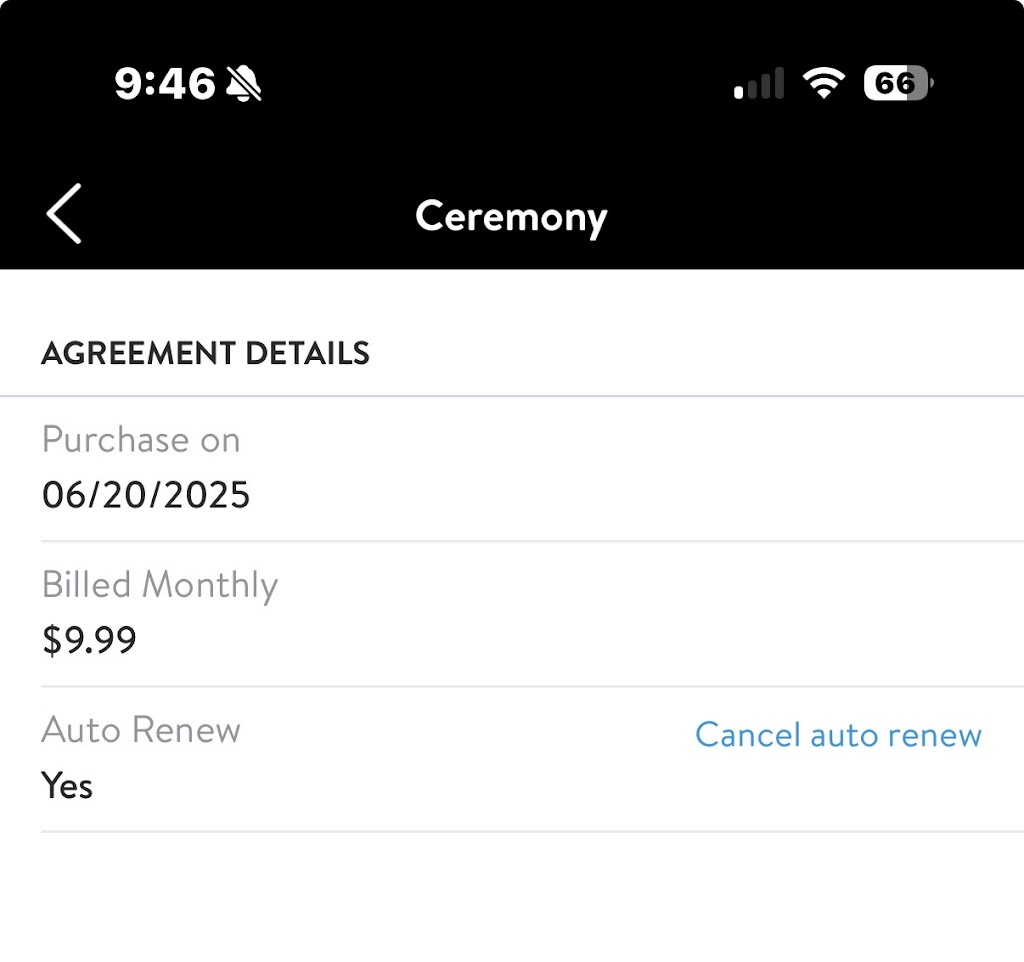Tap the back arrow in header

coord(64,214)
